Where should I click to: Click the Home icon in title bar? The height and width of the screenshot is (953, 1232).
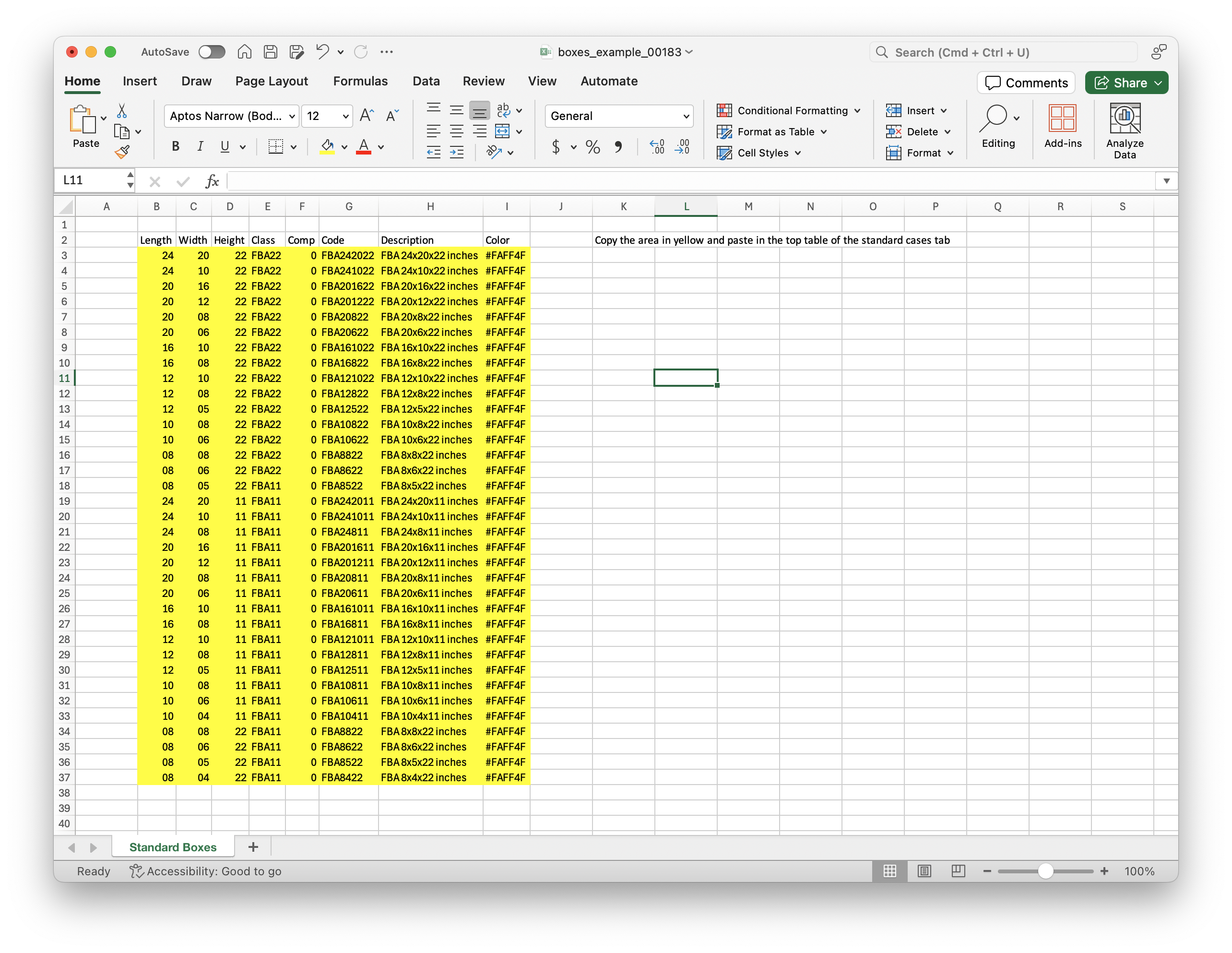[244, 52]
